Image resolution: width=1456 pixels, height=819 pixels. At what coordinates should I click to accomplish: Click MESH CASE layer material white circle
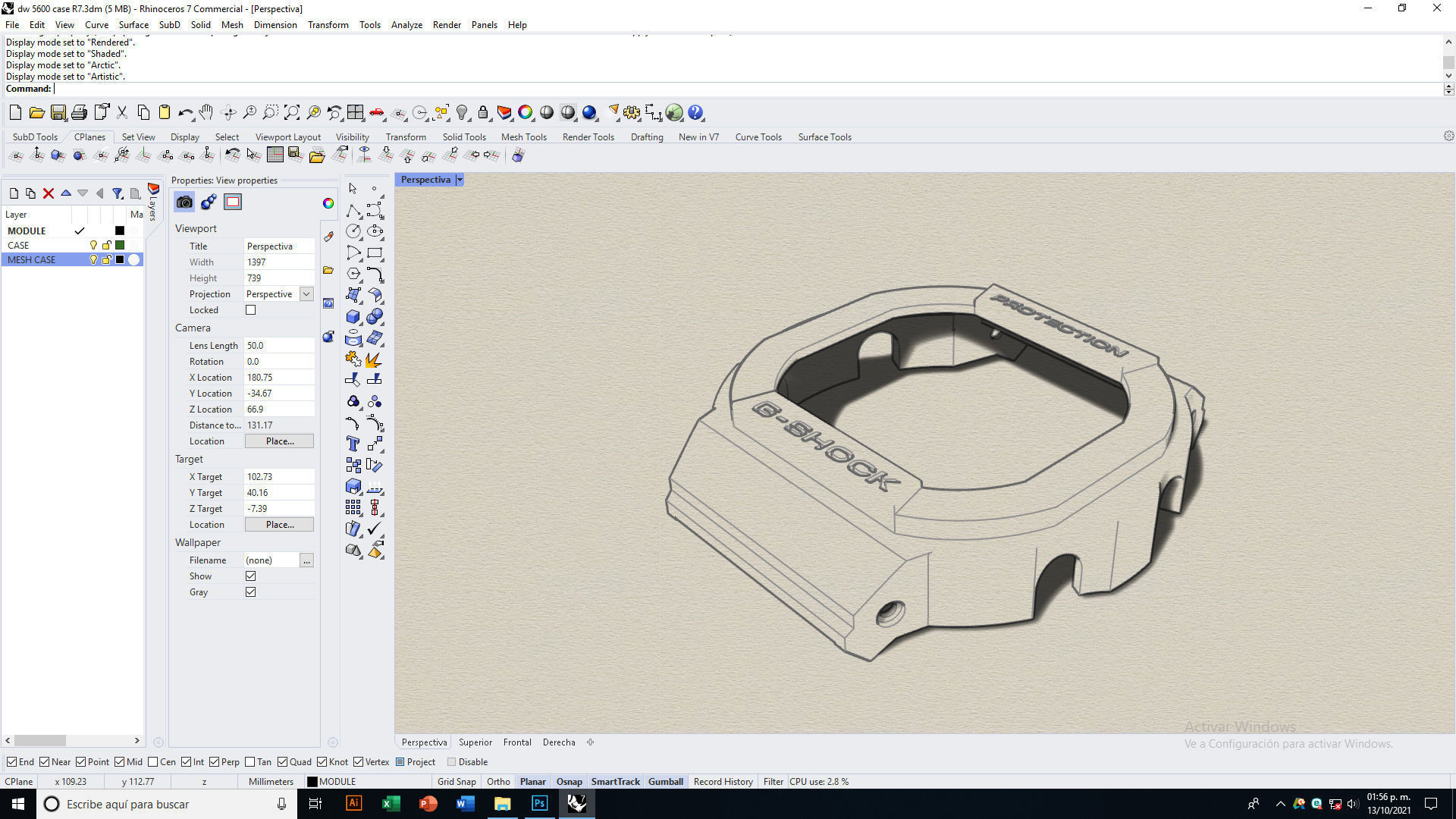(x=134, y=259)
